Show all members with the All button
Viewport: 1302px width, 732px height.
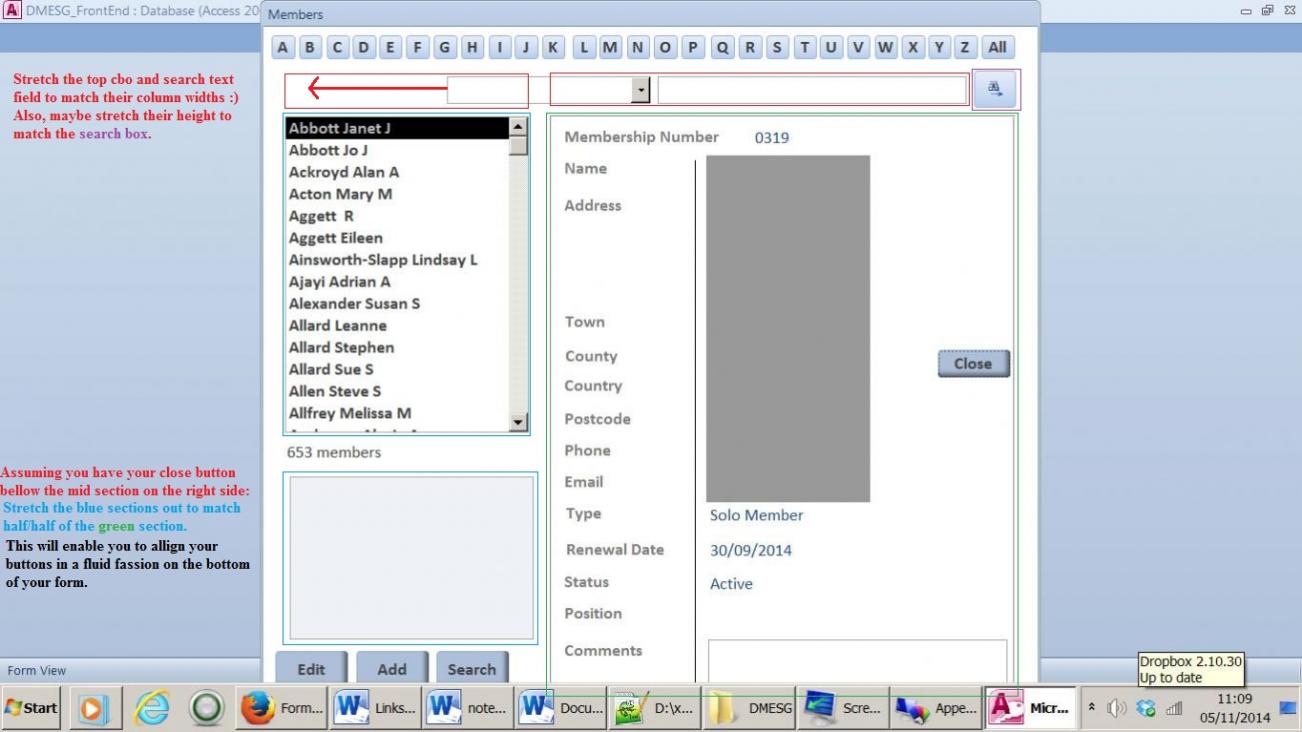pos(997,47)
